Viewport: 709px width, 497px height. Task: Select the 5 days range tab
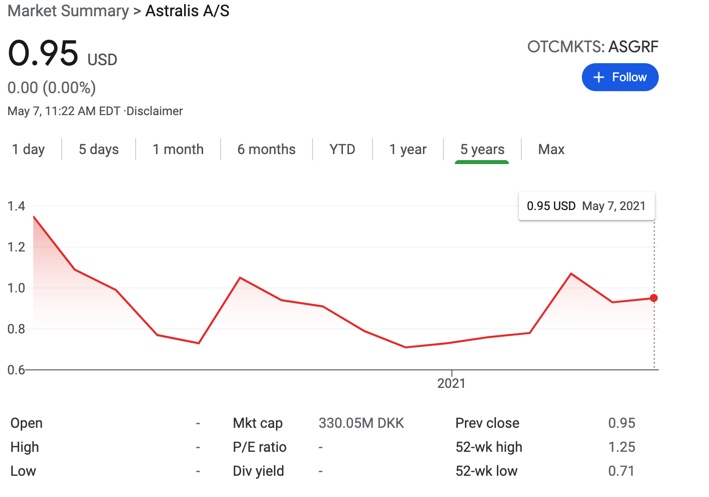point(98,149)
